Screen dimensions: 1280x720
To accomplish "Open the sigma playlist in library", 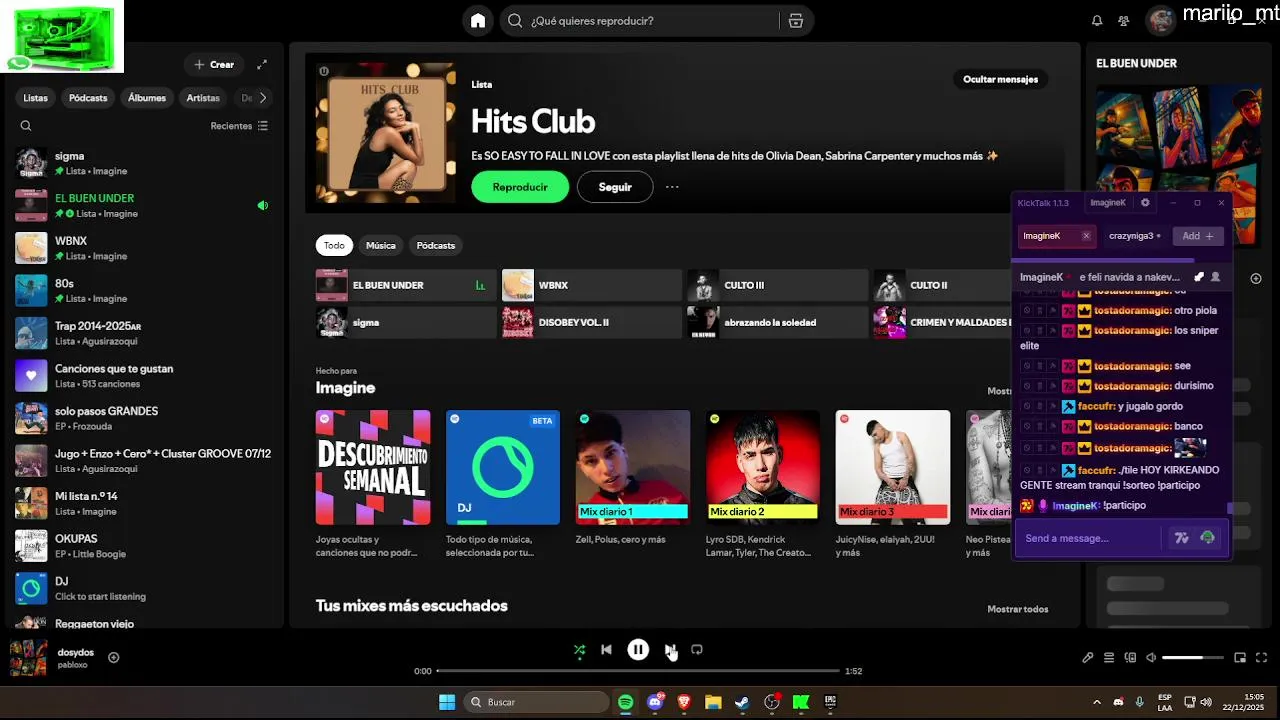I will click(142, 163).
